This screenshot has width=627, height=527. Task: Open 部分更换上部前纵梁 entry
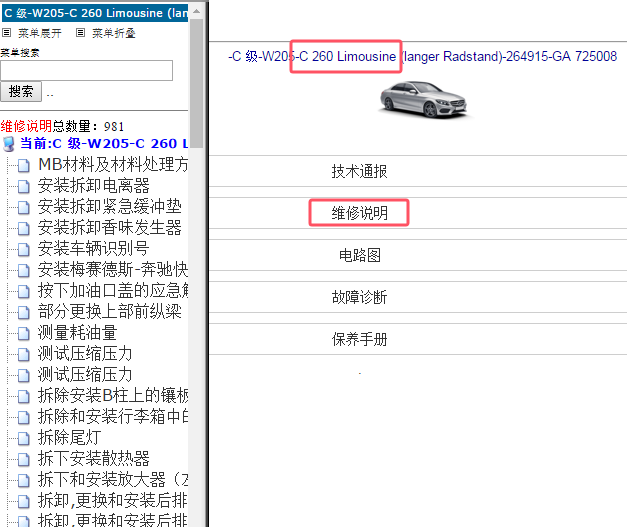pos(110,311)
